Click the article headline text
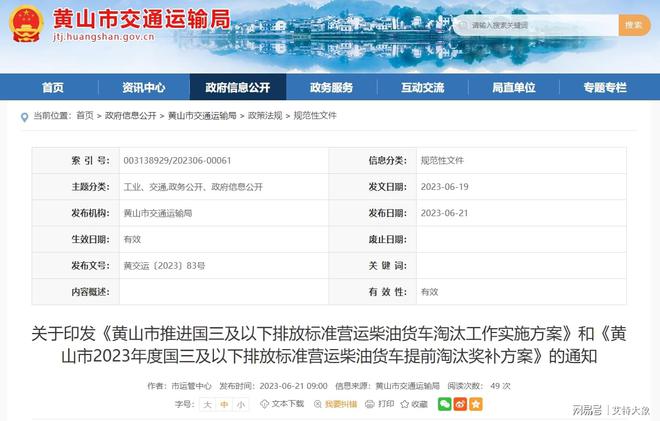 329,345
